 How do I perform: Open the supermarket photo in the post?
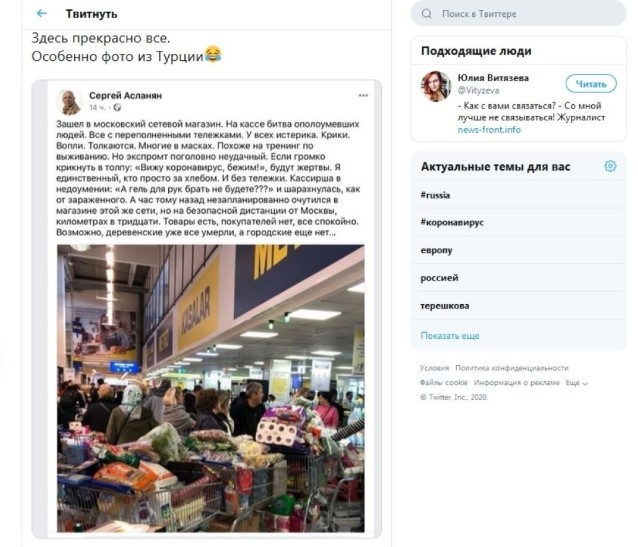[211, 388]
